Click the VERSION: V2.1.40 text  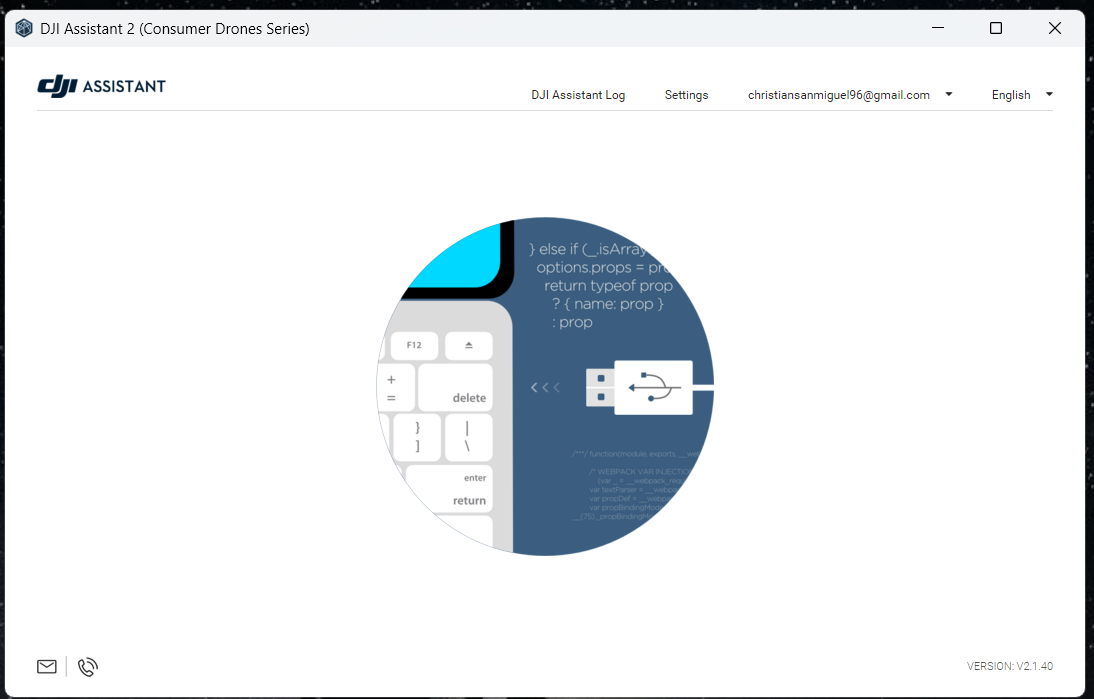click(x=1010, y=666)
